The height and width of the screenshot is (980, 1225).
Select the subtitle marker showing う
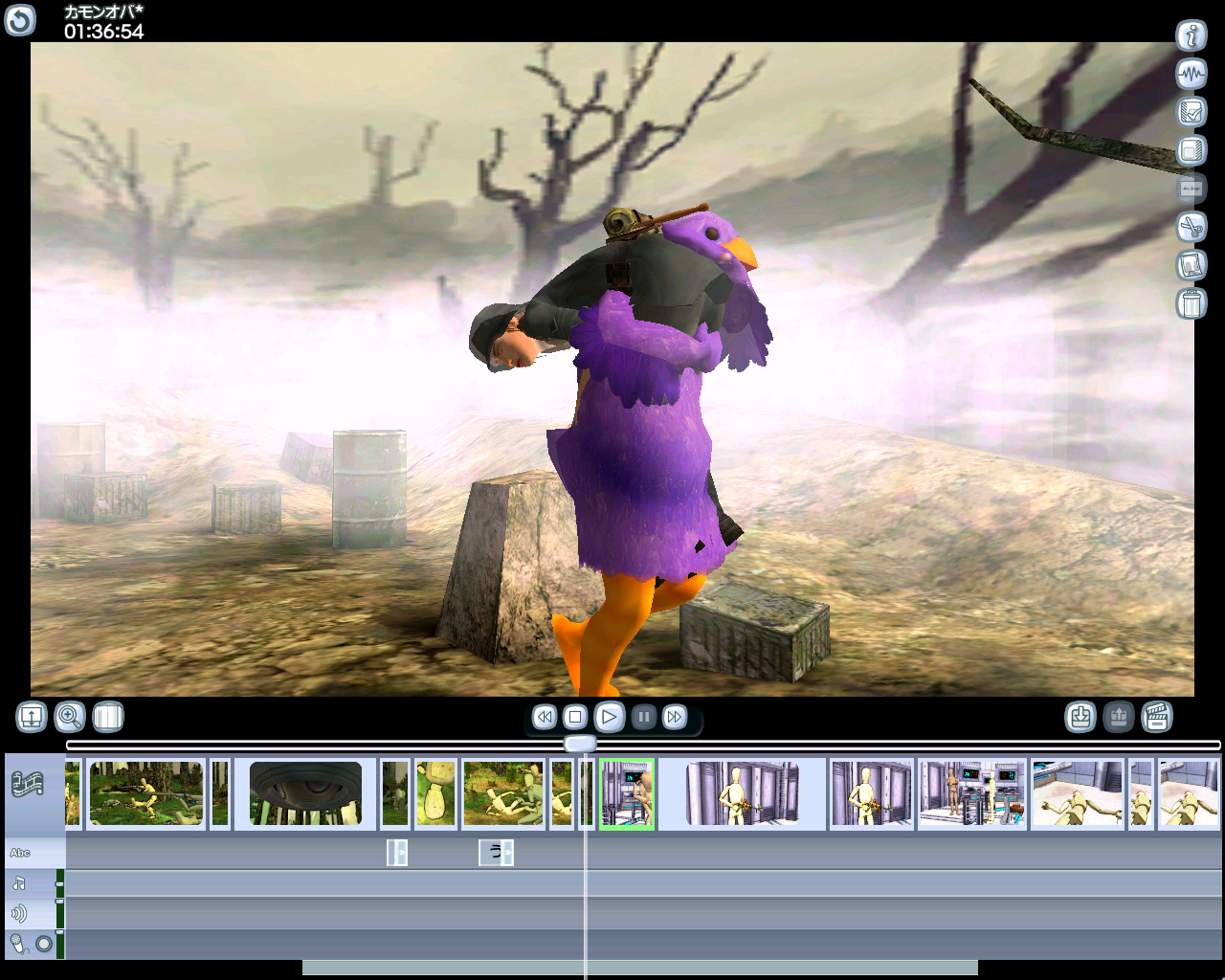(x=496, y=853)
